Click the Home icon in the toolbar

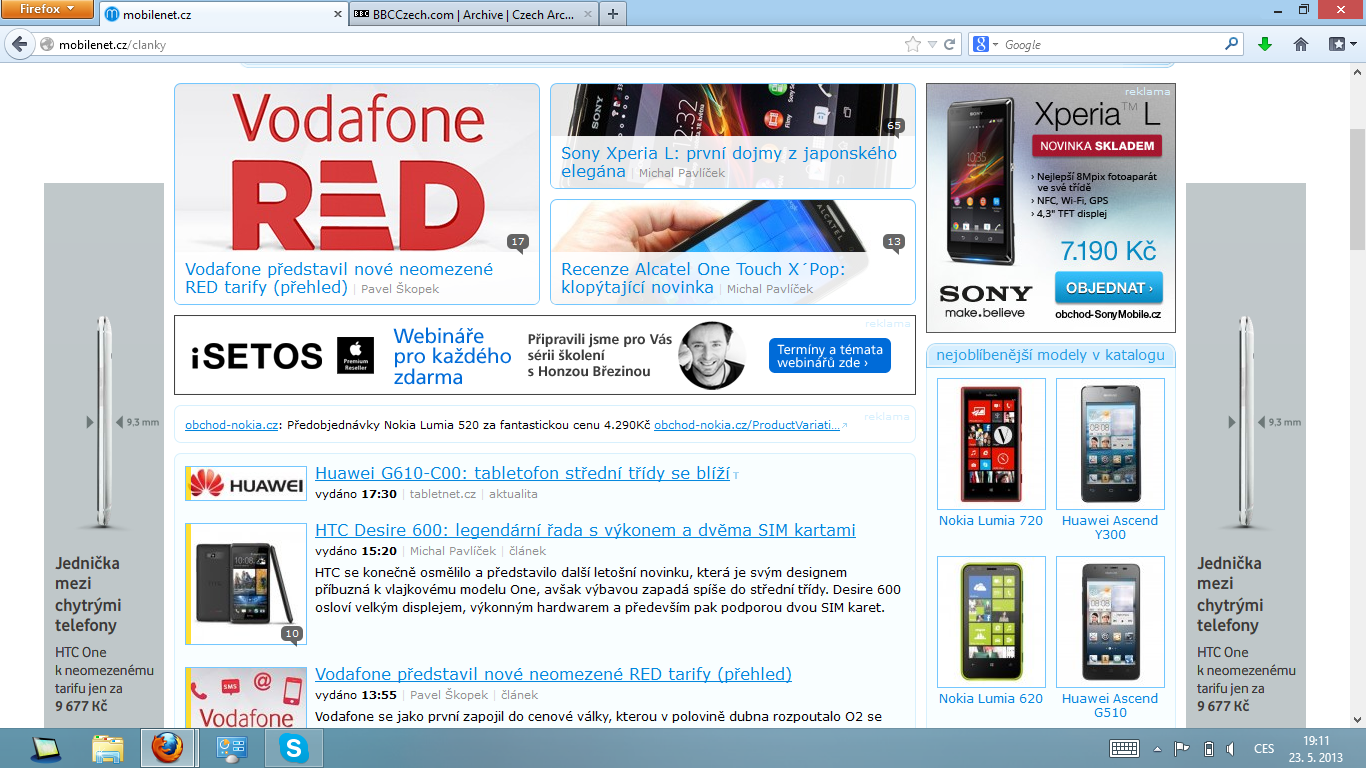point(1299,44)
